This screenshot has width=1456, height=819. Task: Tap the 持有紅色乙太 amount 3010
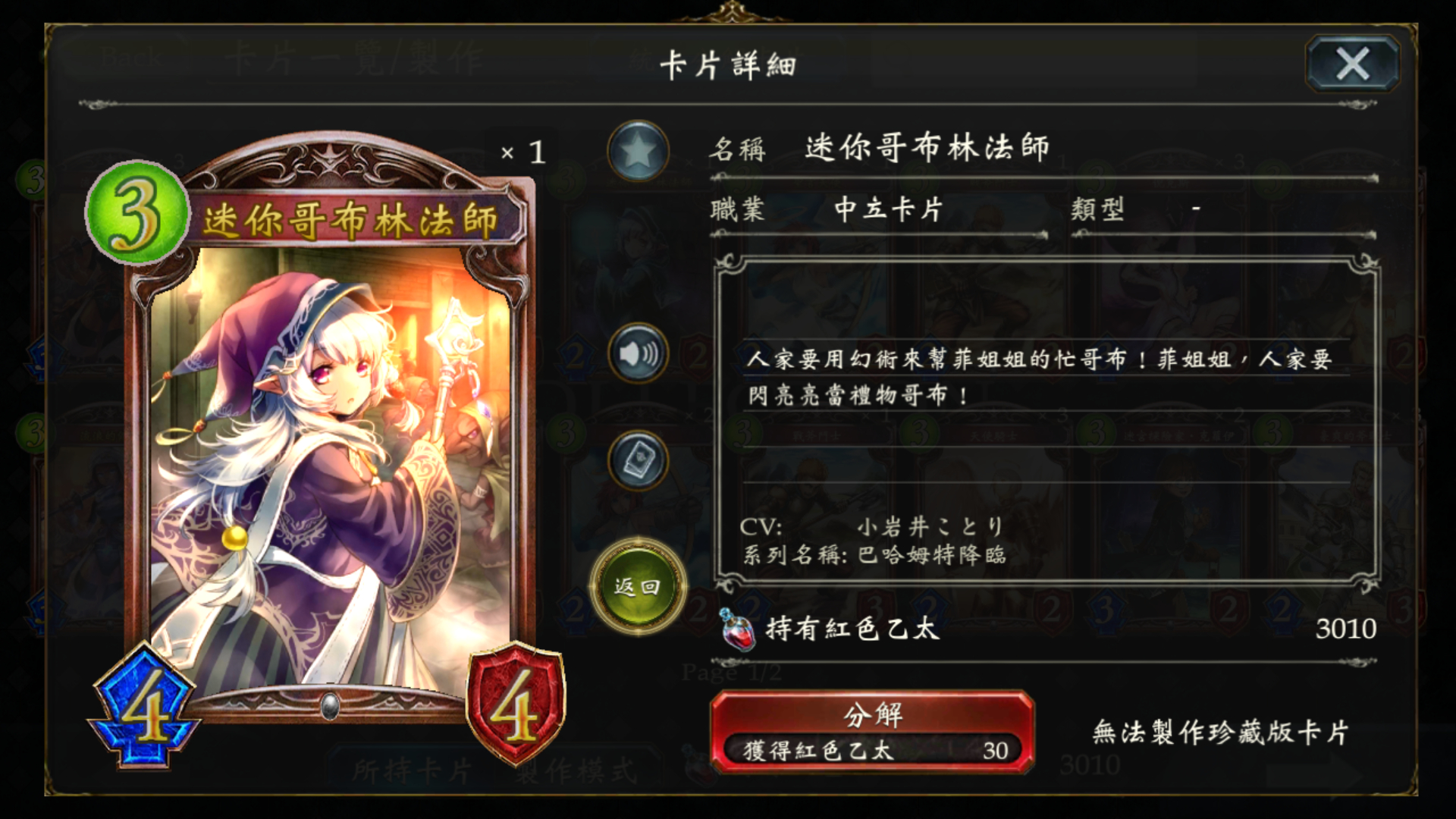point(1345,629)
